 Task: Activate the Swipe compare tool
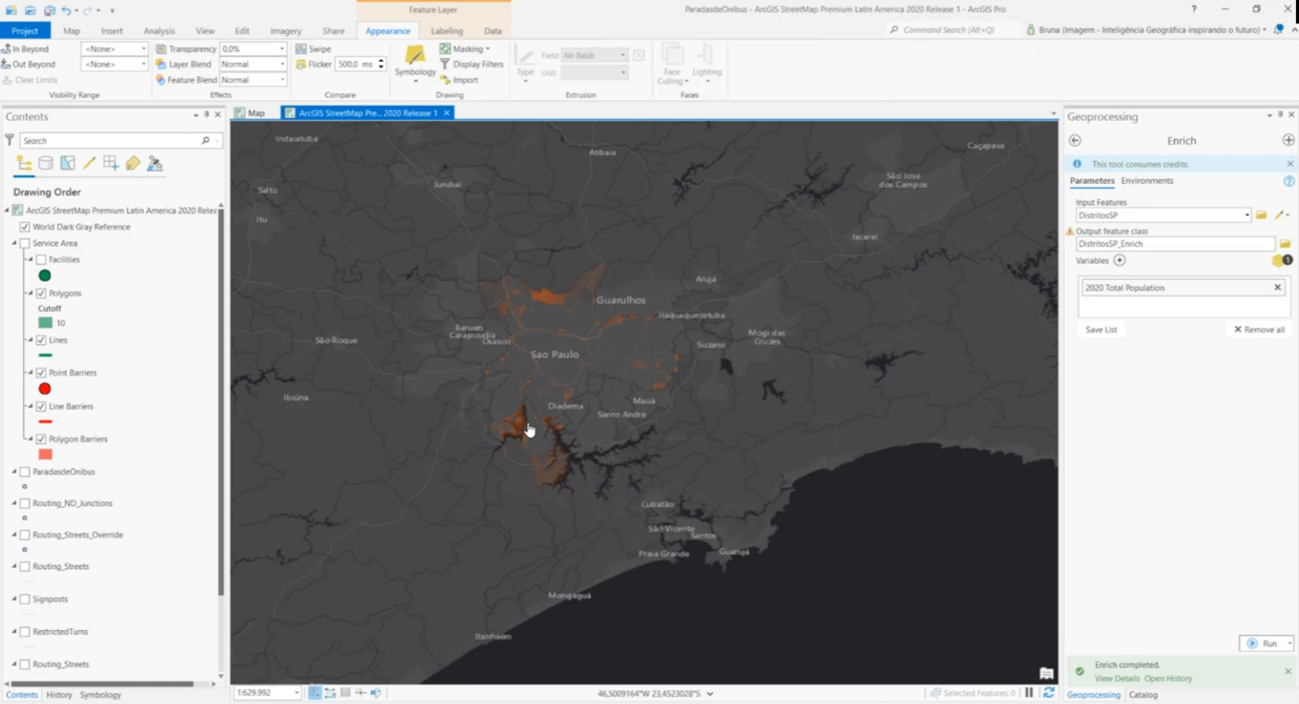(x=313, y=48)
